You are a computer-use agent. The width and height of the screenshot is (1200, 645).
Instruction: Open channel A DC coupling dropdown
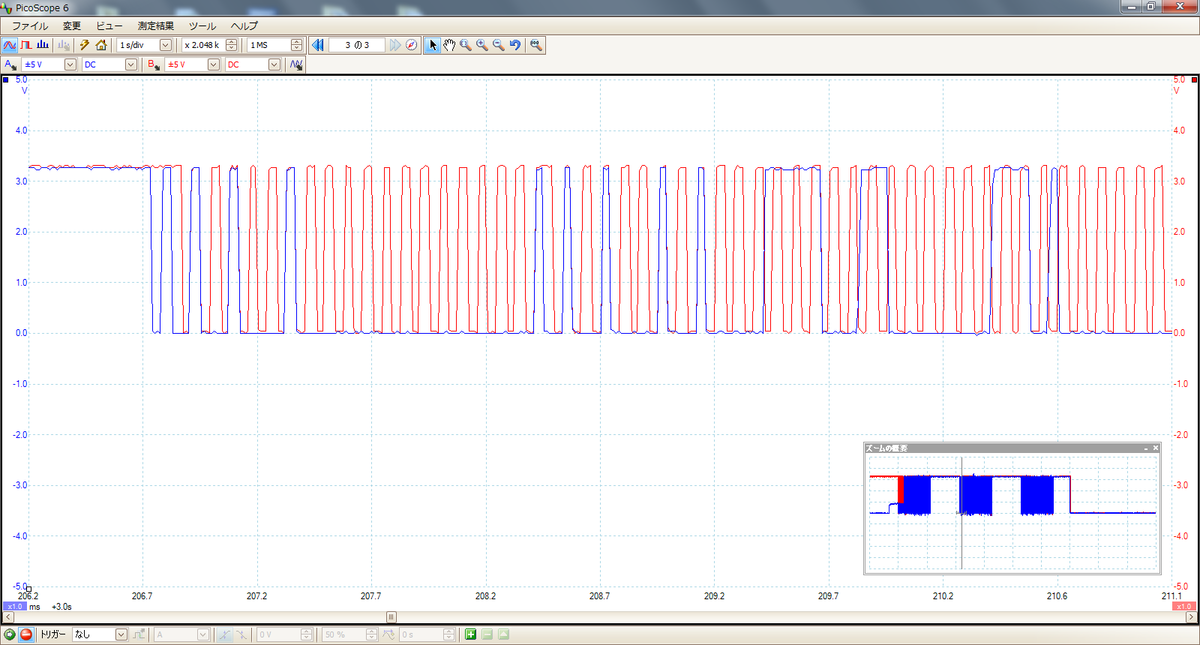click(131, 64)
